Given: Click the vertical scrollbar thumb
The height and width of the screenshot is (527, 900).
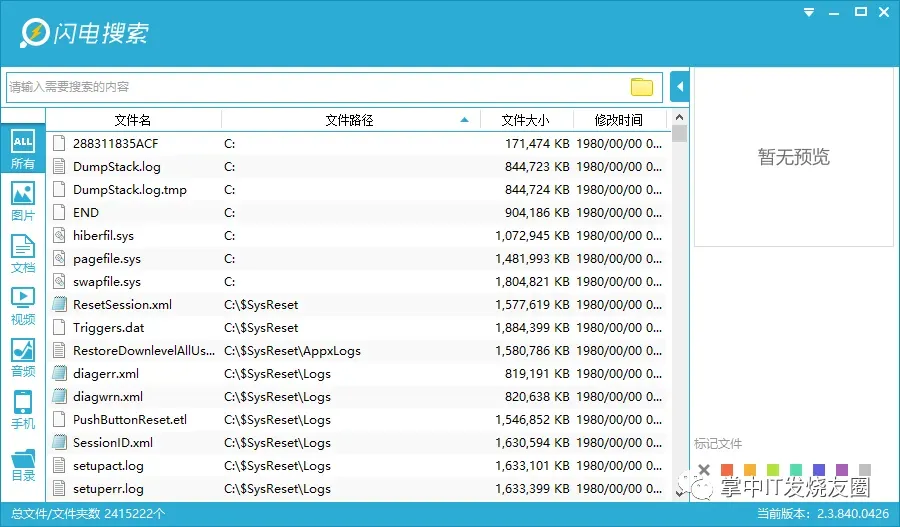Looking at the screenshot, I should click(680, 133).
